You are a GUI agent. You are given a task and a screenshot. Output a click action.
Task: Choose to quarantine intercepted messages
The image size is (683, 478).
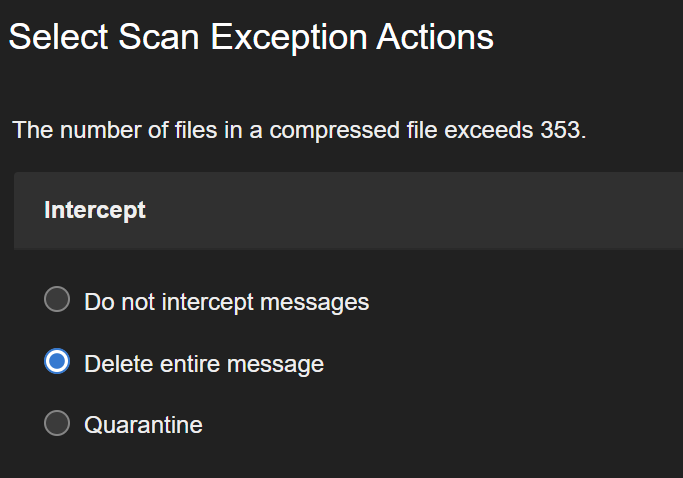click(x=58, y=424)
